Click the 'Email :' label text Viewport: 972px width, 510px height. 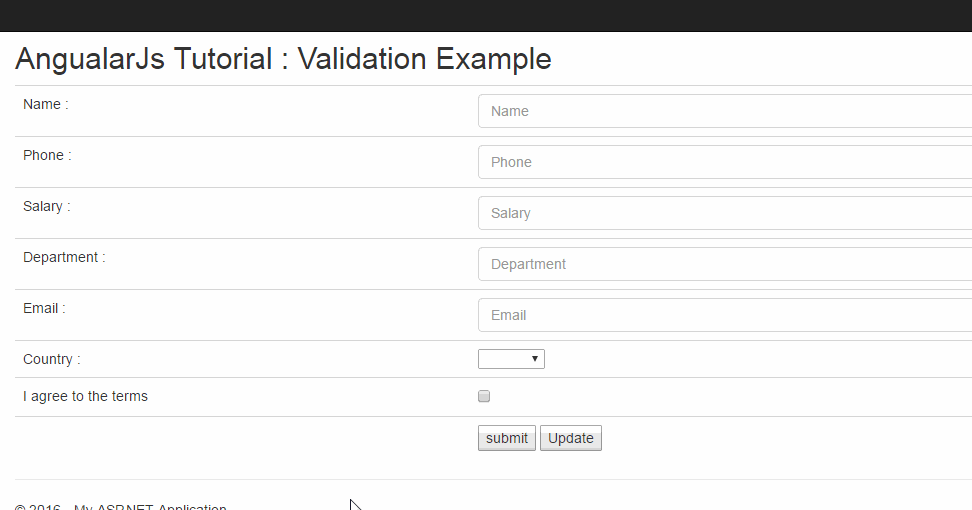click(44, 308)
